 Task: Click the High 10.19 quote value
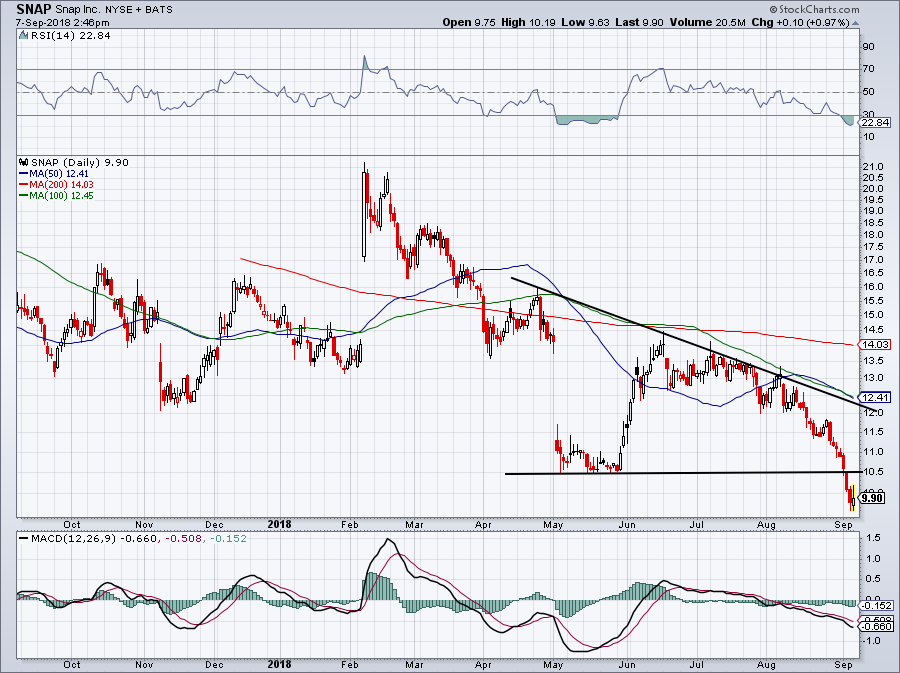point(528,22)
